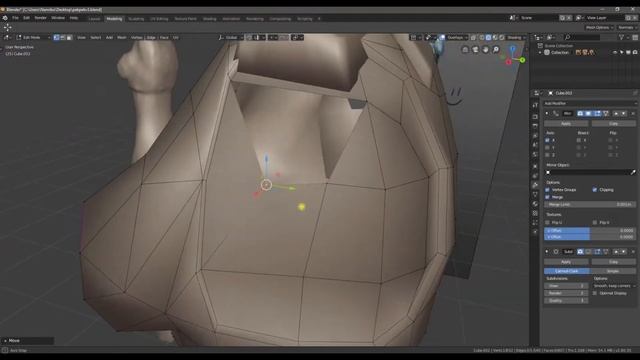
Task: Enable the Mirror Axis Z checkbox
Action: 547,155
